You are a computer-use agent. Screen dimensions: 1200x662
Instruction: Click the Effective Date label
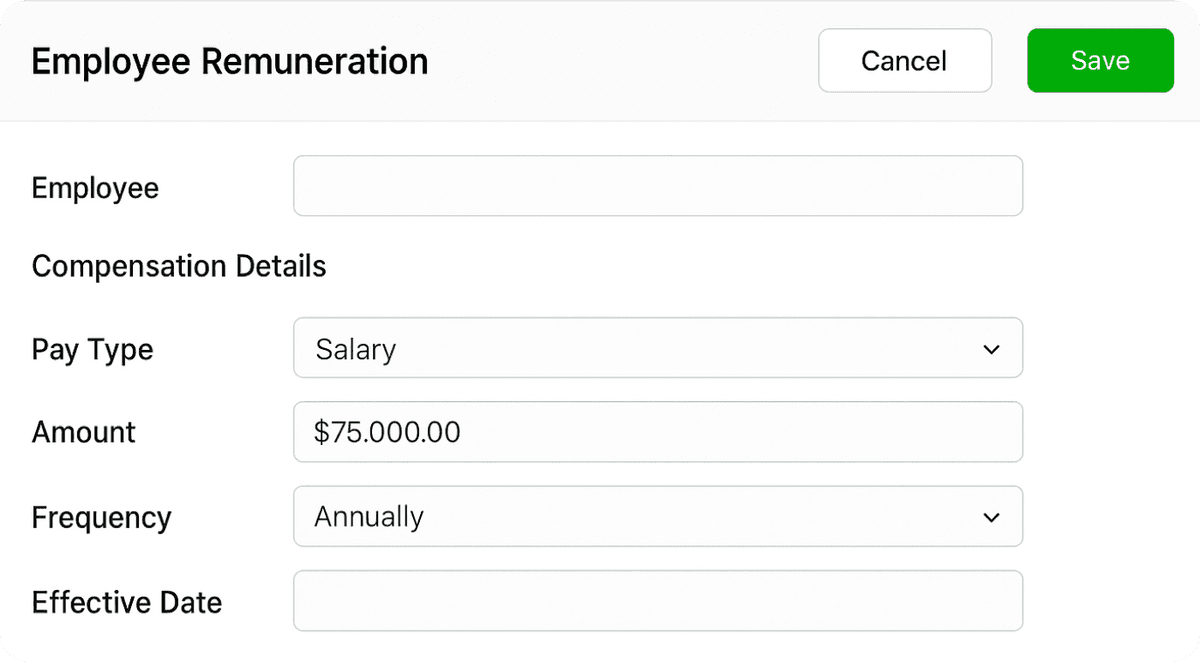[126, 603]
